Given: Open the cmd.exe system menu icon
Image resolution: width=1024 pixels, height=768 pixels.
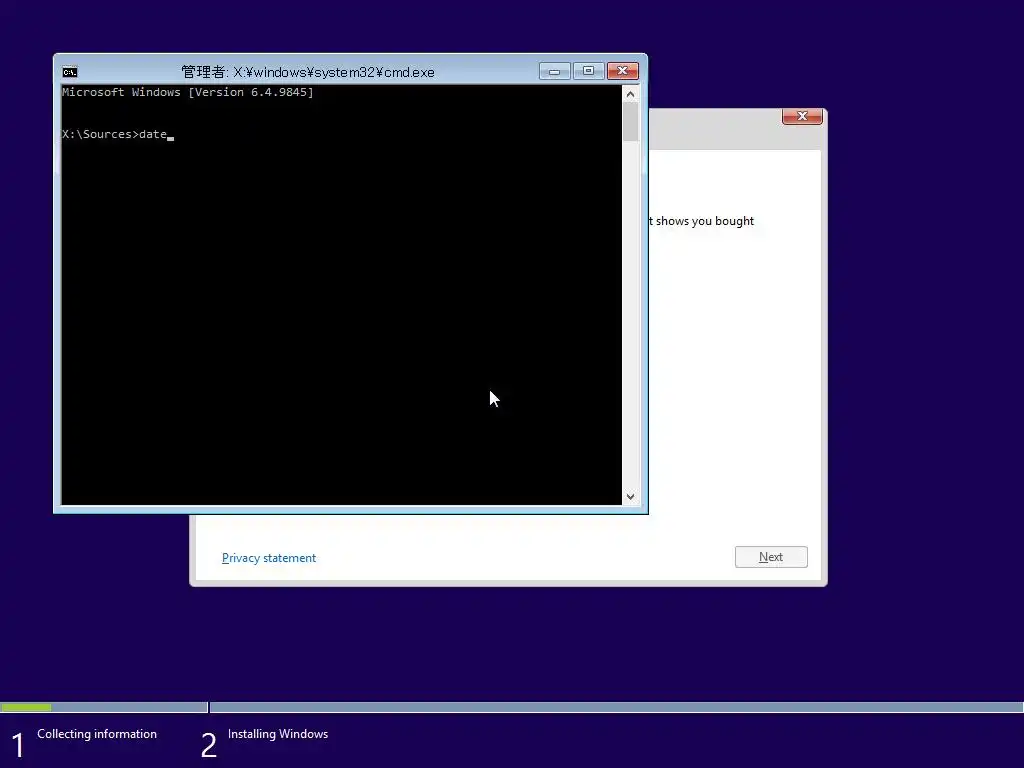Looking at the screenshot, I should (70, 72).
